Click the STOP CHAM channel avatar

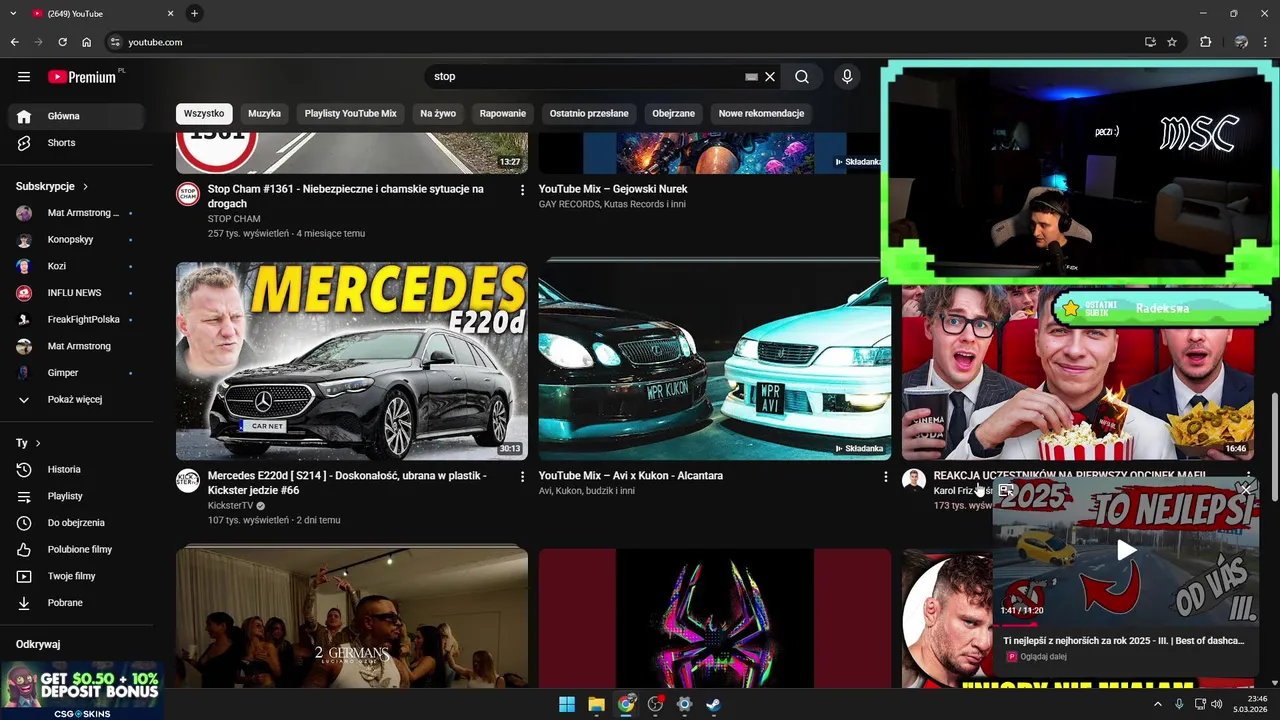click(x=188, y=194)
